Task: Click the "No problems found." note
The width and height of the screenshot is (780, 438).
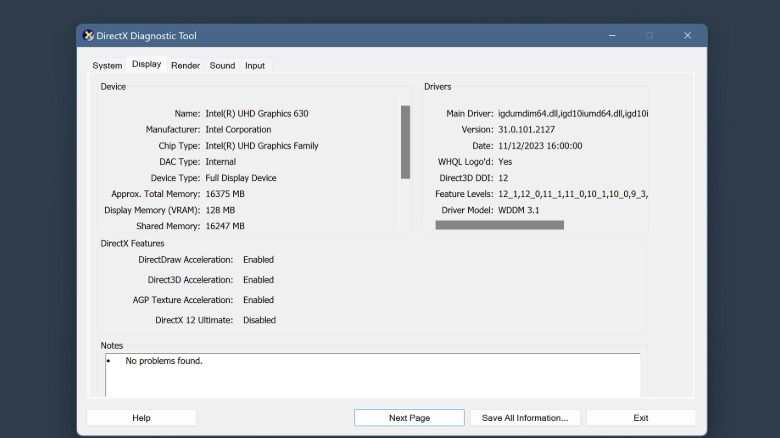Action: tap(164, 361)
